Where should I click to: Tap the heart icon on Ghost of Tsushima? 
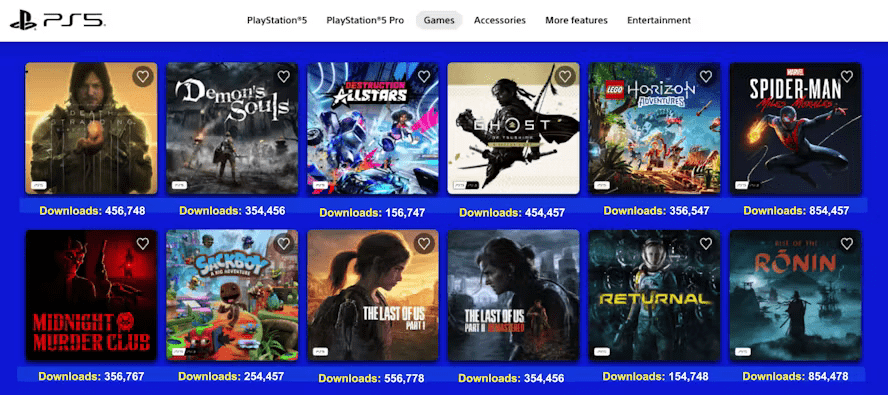point(565,77)
